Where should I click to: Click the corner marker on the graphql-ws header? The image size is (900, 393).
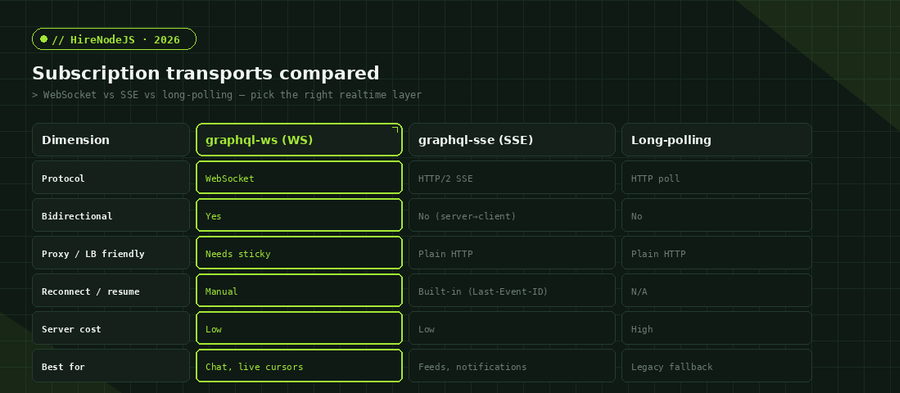point(395,130)
